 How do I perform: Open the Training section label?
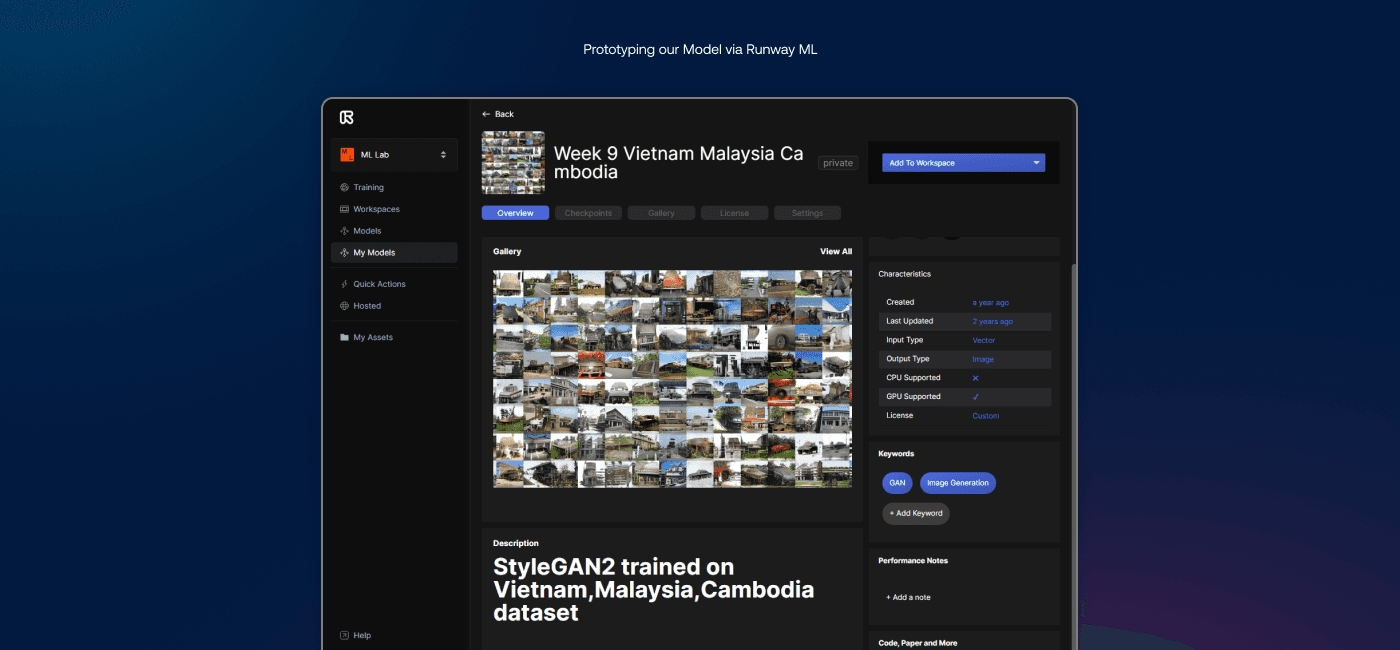click(x=368, y=187)
